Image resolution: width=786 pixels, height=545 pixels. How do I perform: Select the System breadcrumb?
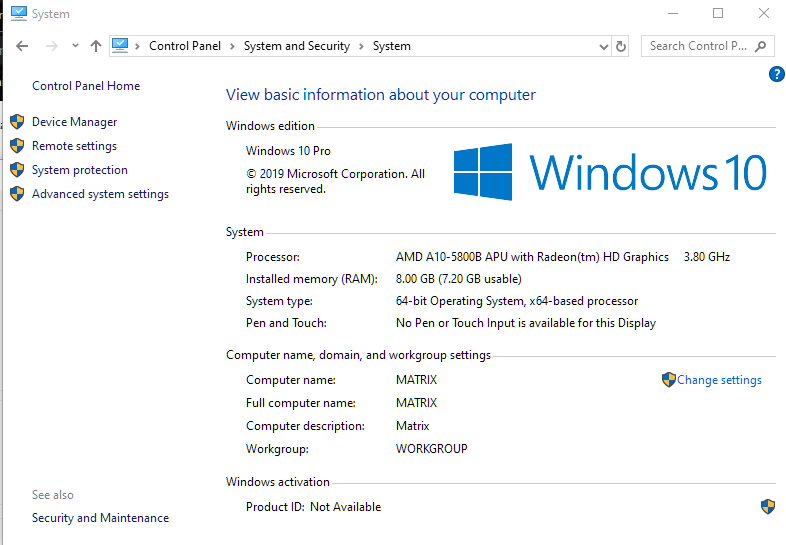coord(391,46)
